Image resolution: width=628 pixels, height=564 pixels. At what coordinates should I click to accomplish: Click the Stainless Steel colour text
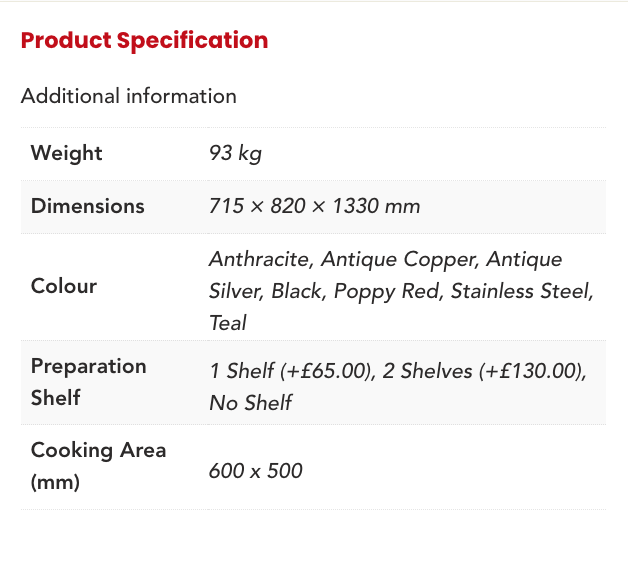pyautogui.click(x=521, y=291)
